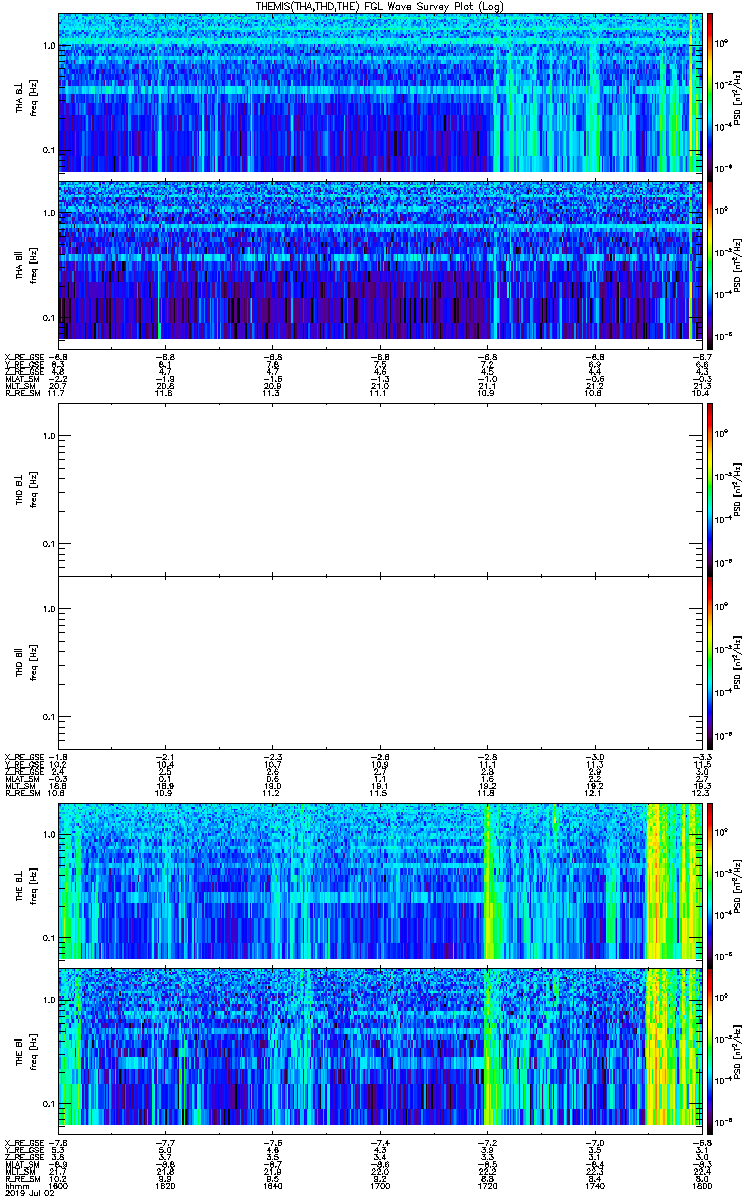Click the PSD color bar of THD B-parallel
750x1200 pixels.
(x=710, y=662)
